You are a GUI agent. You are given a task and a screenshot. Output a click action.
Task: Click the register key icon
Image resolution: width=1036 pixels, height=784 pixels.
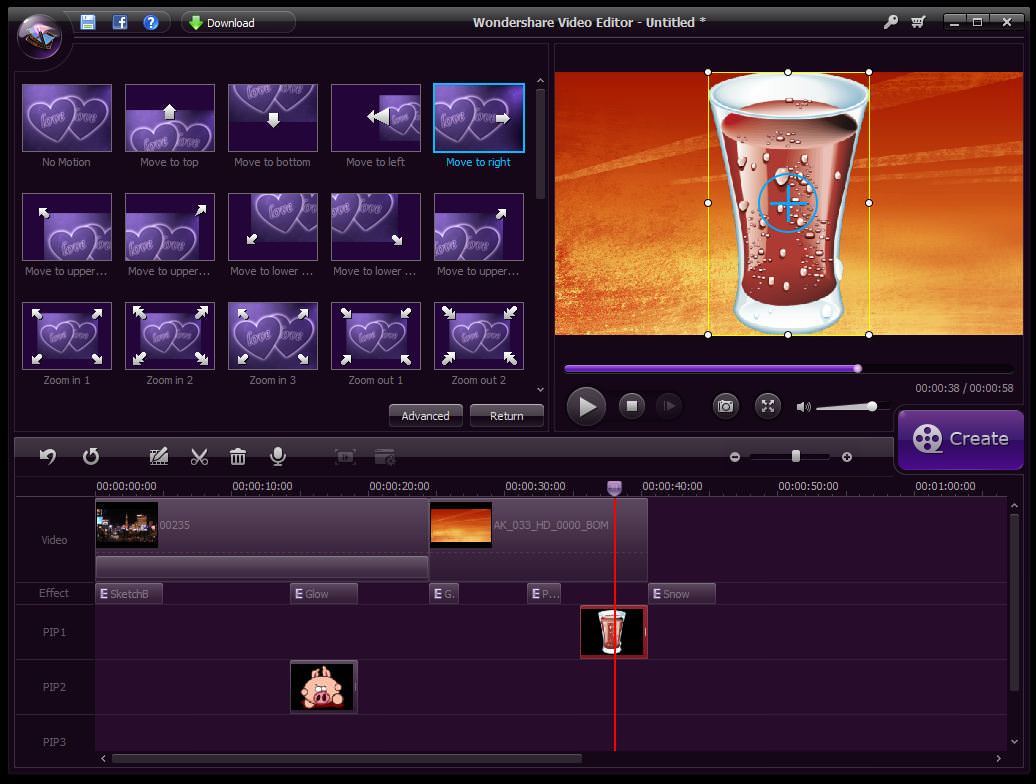(890, 22)
